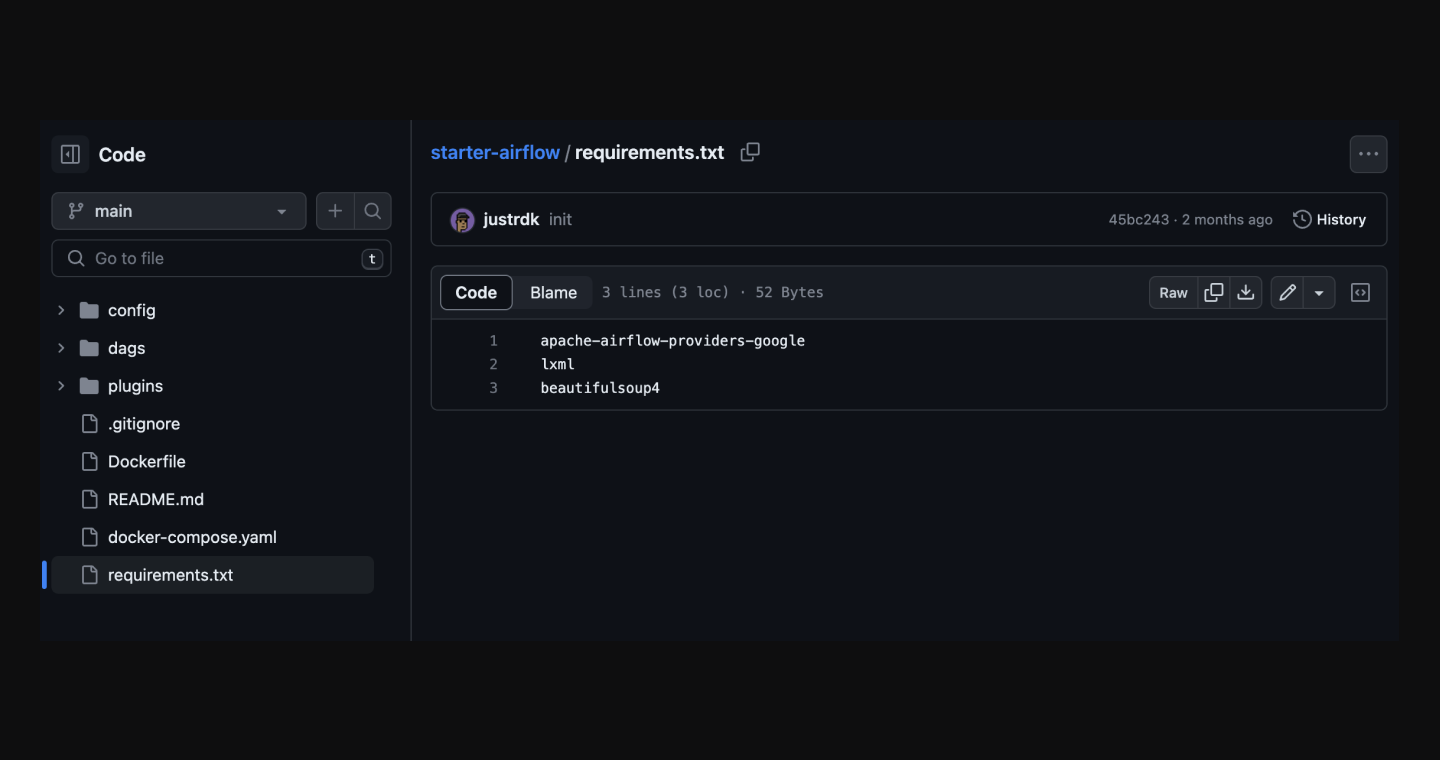Open the starter-airflow repository link
Image resolution: width=1440 pixels, height=760 pixels.
[x=495, y=152]
